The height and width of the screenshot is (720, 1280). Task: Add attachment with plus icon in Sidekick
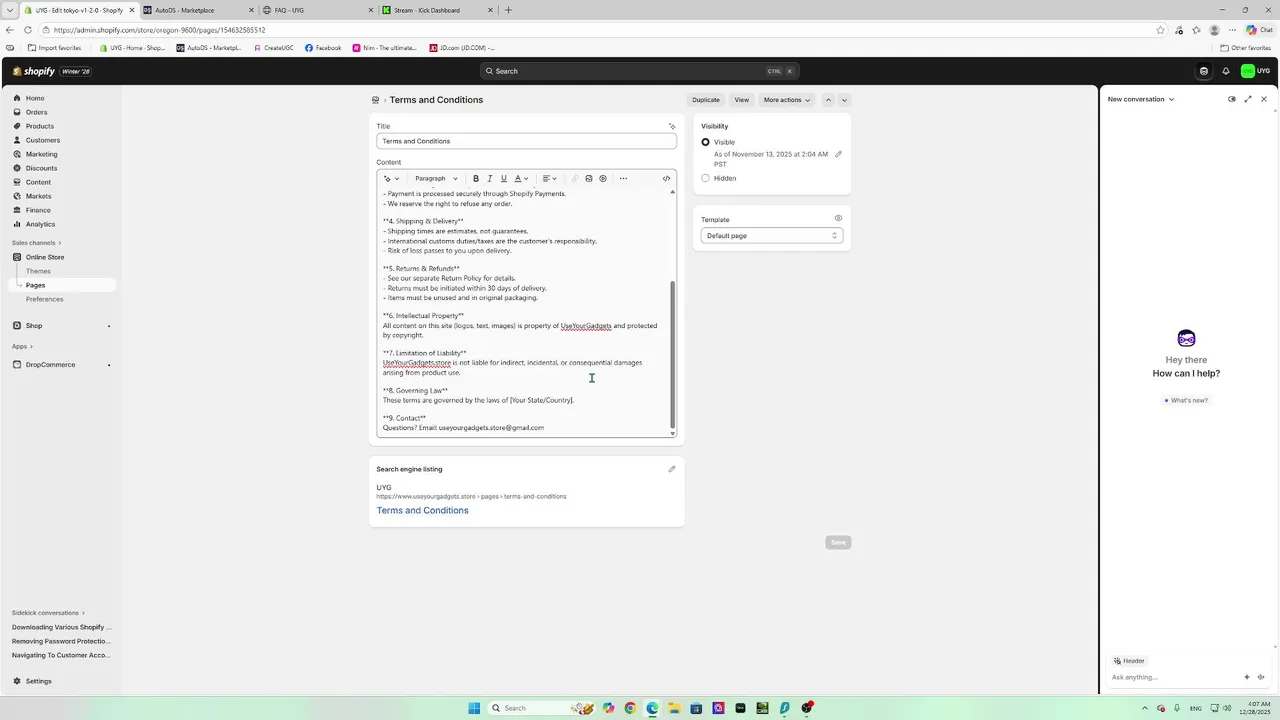pos(1247,677)
